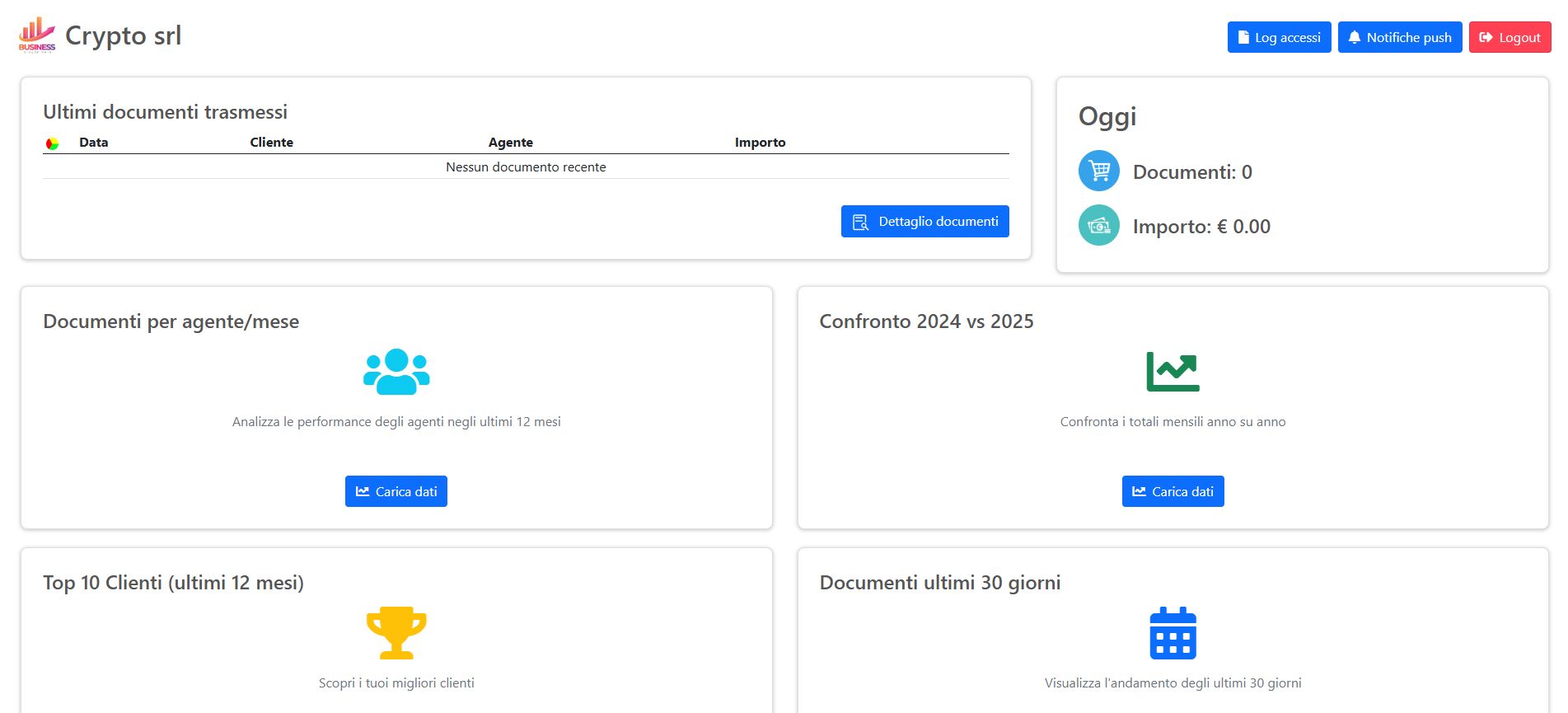Load data for Confronto 2024 vs 2025
Image resolution: width=1568 pixels, height=713 pixels.
[x=1172, y=491]
